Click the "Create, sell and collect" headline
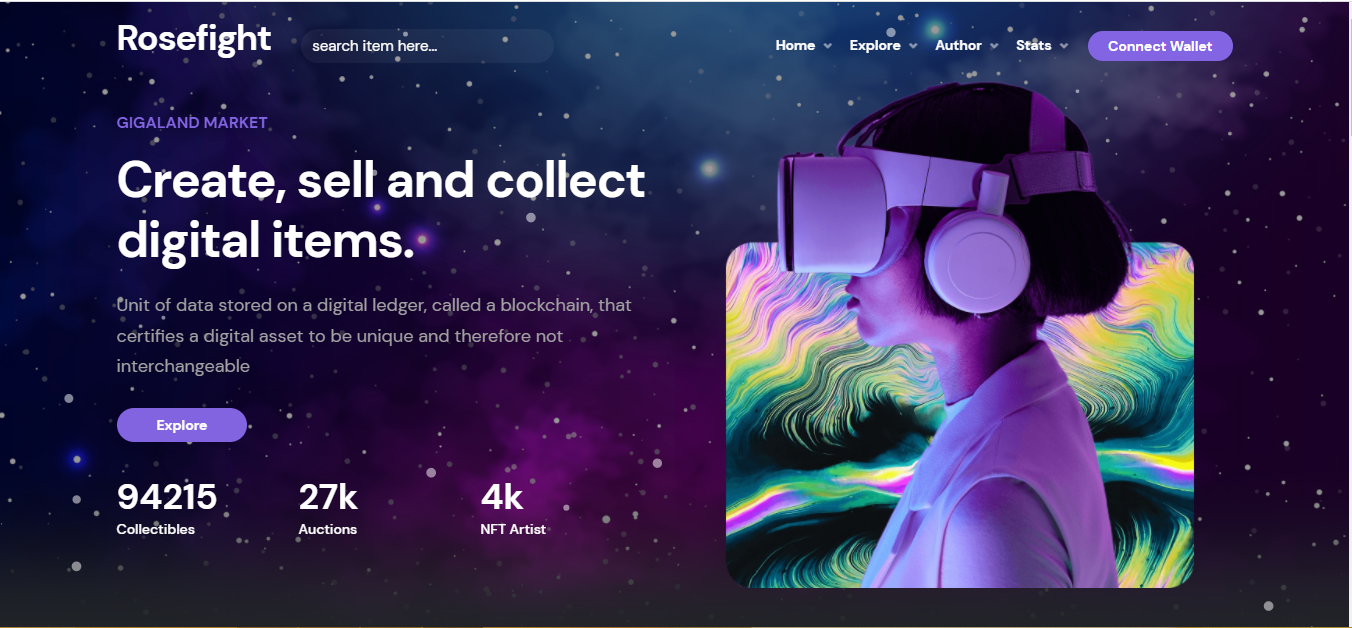Screen dimensions: 1352x628 pyautogui.click(x=381, y=180)
